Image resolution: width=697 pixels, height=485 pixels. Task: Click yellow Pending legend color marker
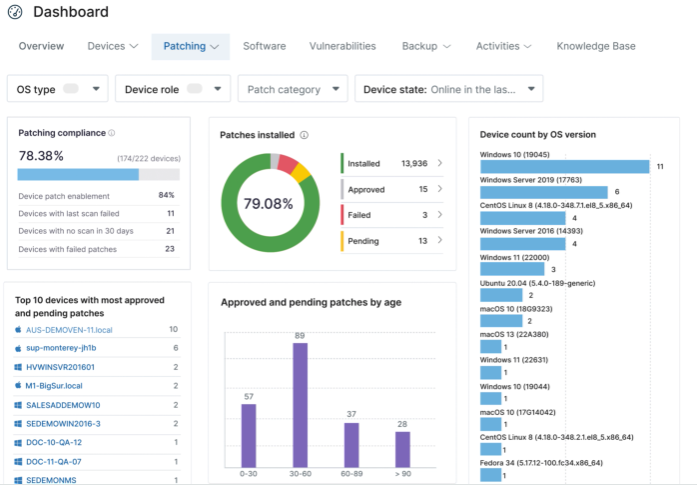click(x=342, y=240)
